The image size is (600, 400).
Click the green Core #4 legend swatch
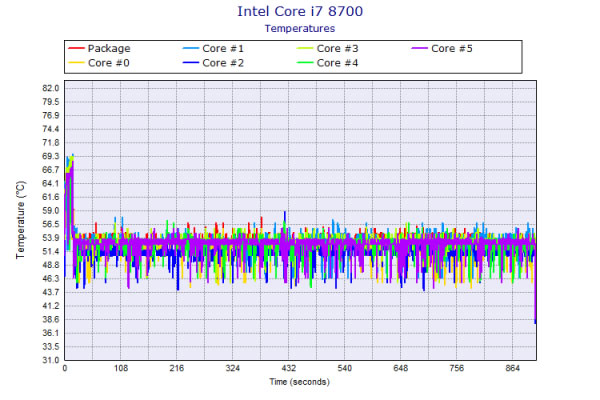[x=305, y=63]
